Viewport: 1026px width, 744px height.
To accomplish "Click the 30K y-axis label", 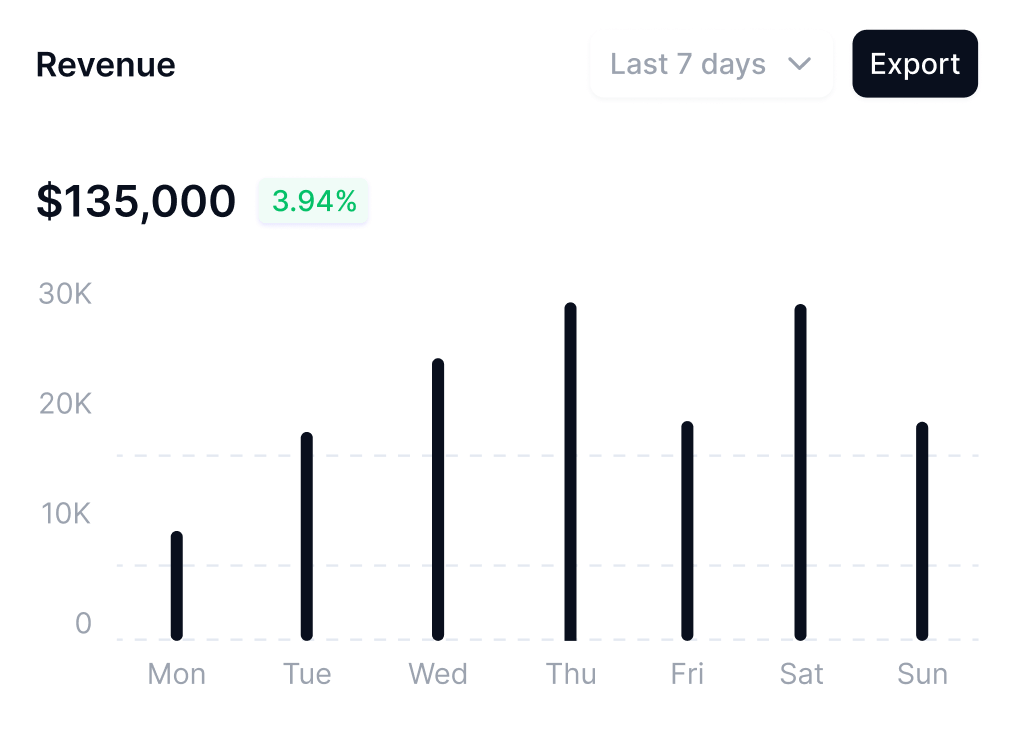I will coord(65,294).
